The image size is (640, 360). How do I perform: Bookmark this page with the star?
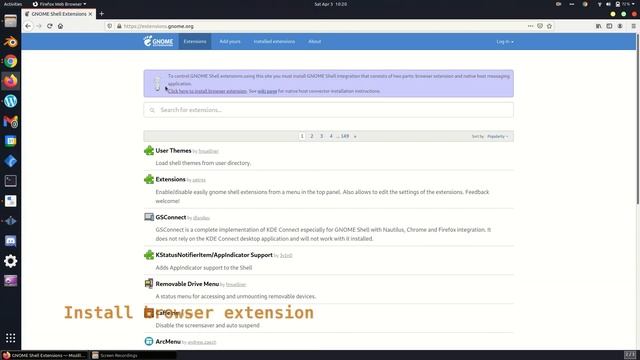click(x=549, y=26)
